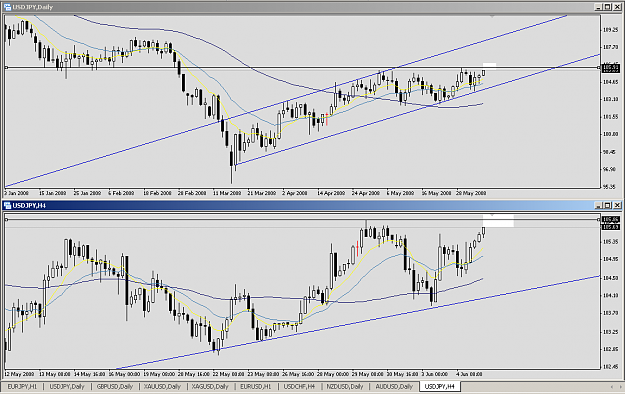Viewport: 625px width, 394px height.
Task: Select the XAGUSD,Daily tab
Action: tap(210, 386)
